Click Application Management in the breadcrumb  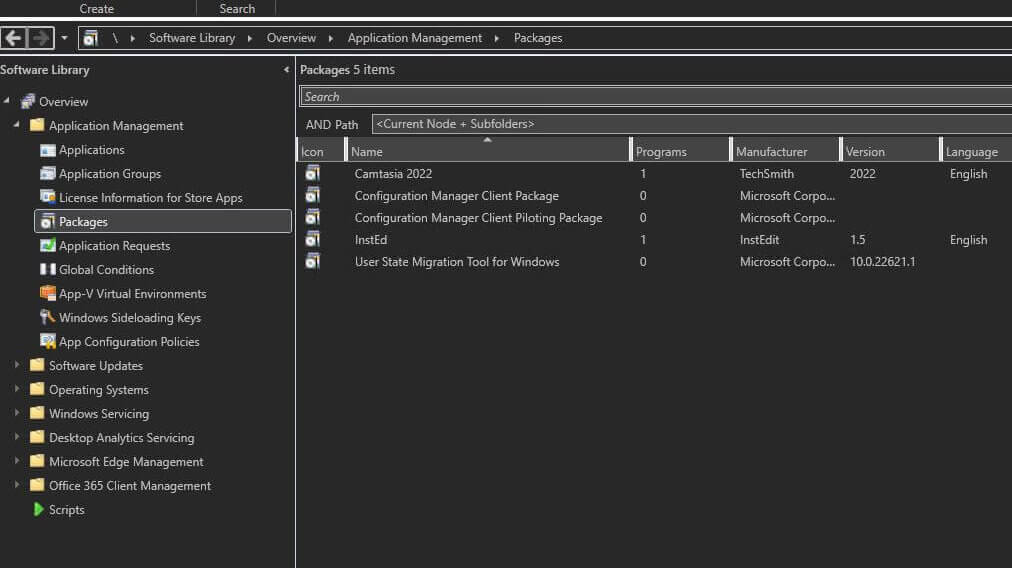[x=414, y=38]
